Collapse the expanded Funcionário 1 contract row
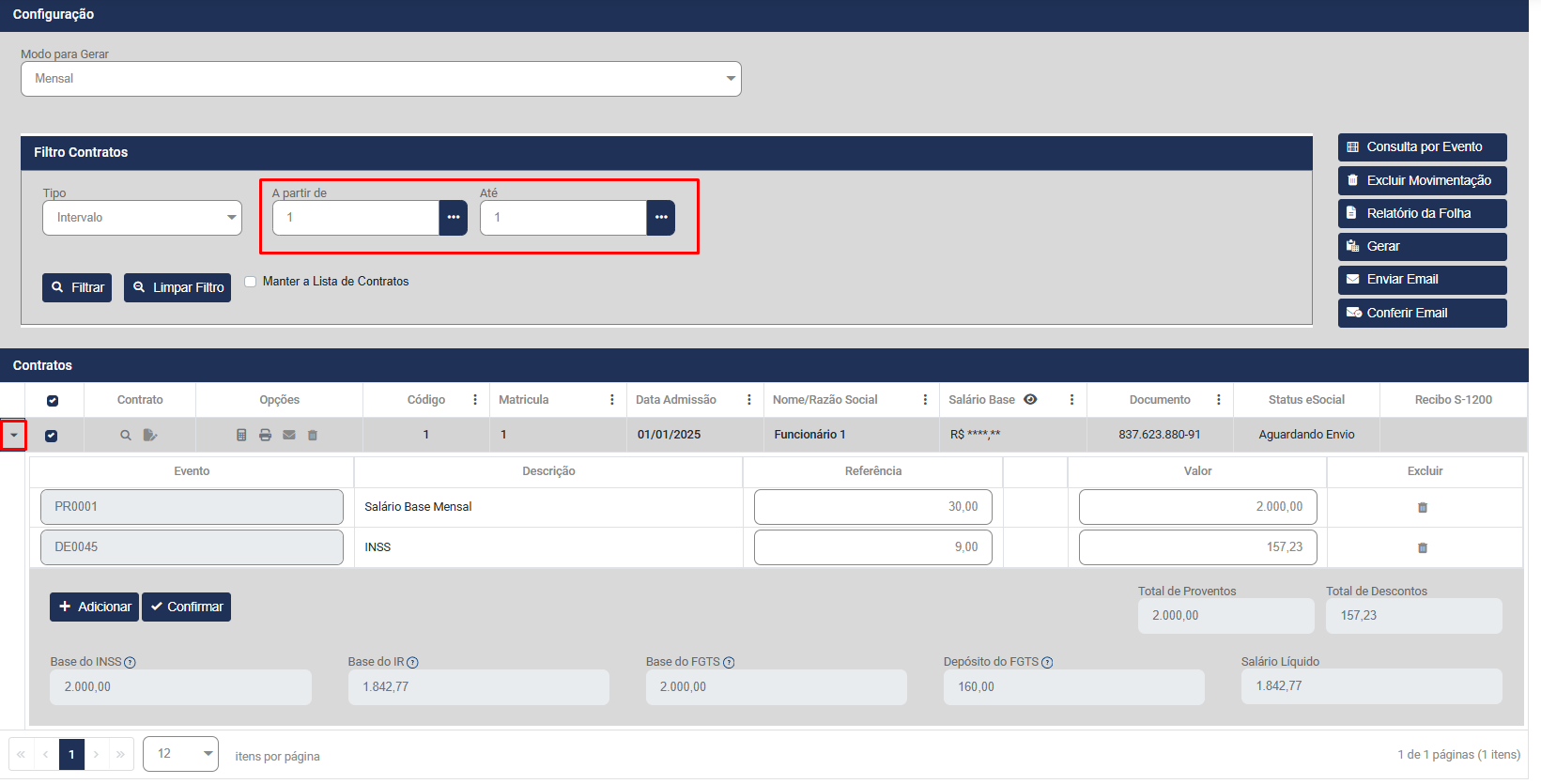 tap(13, 436)
